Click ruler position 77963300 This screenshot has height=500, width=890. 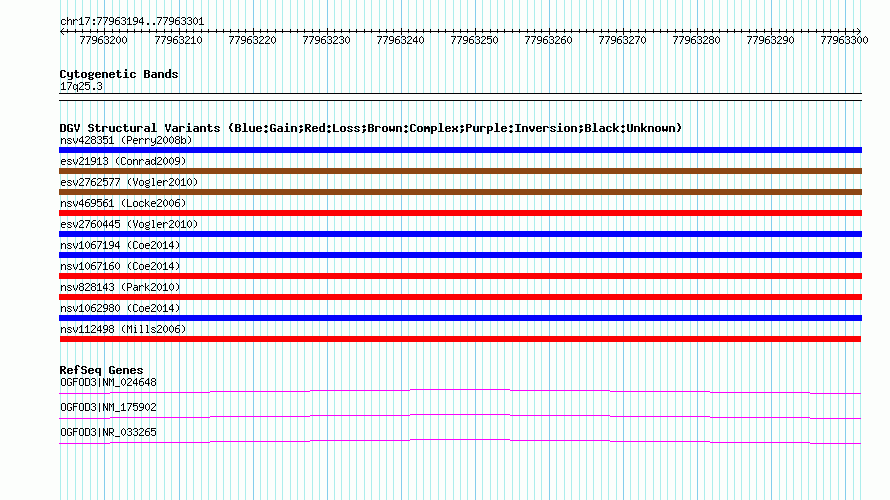click(x=844, y=40)
